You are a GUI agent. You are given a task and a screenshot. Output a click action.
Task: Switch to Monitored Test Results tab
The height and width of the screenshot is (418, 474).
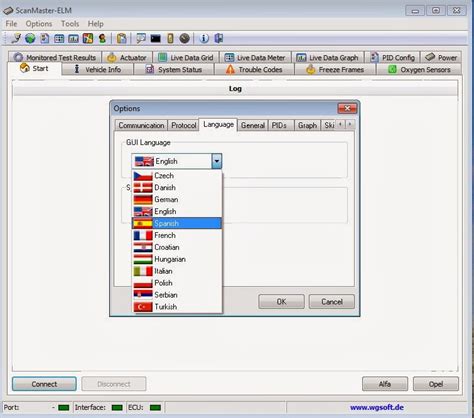(x=55, y=57)
